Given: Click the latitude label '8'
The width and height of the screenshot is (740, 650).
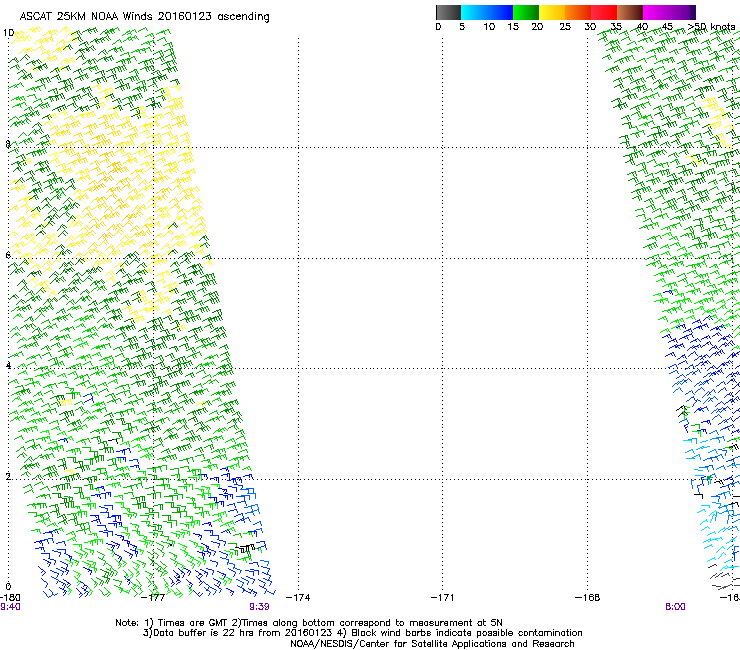Looking at the screenshot, I should [8, 144].
